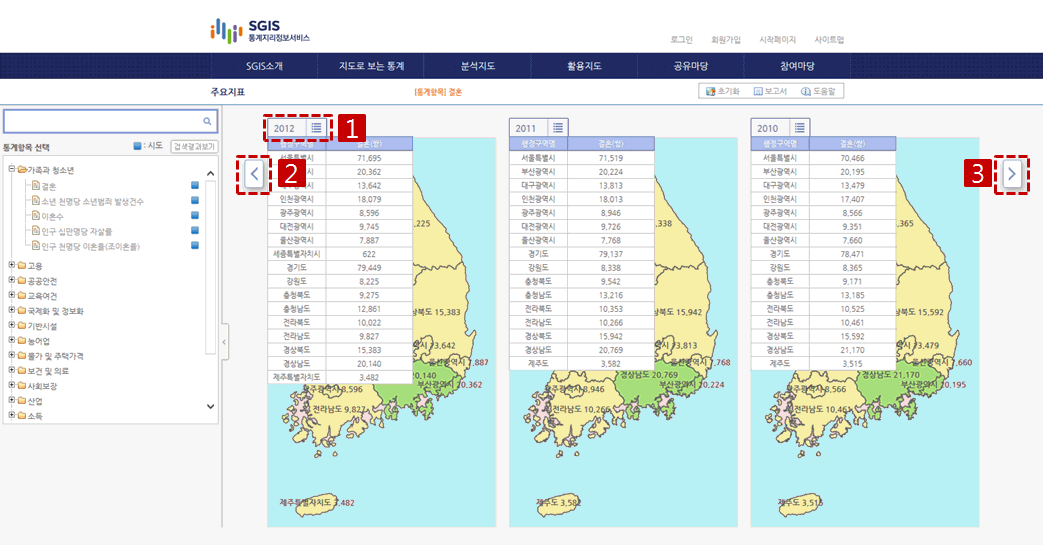Click the 보고서 report button
Screen dimensions: 1043x545
770,91
